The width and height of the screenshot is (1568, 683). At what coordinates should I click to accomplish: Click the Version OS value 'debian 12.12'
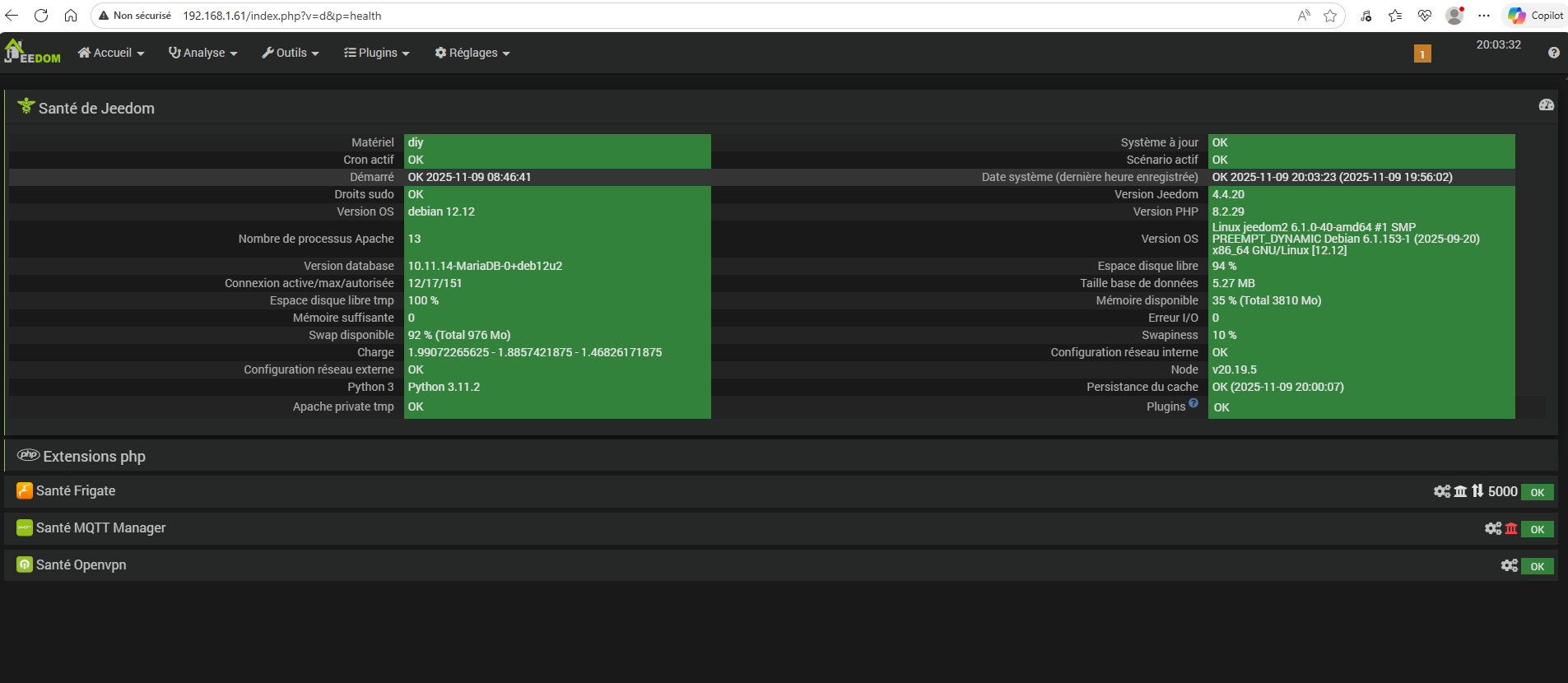point(441,211)
